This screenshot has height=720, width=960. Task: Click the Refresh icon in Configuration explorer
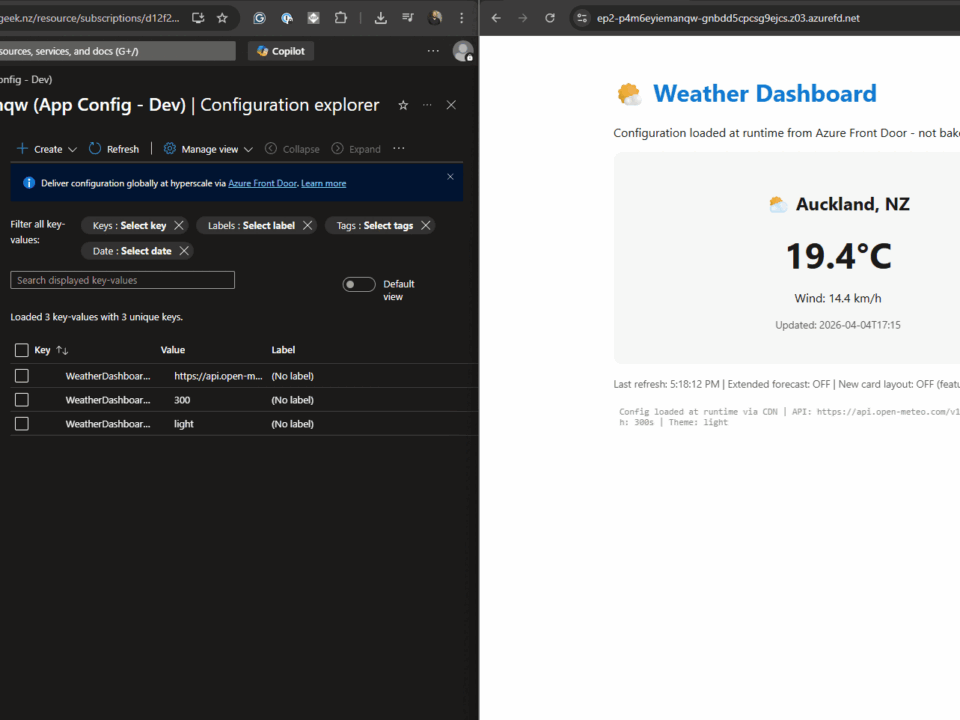click(95, 149)
